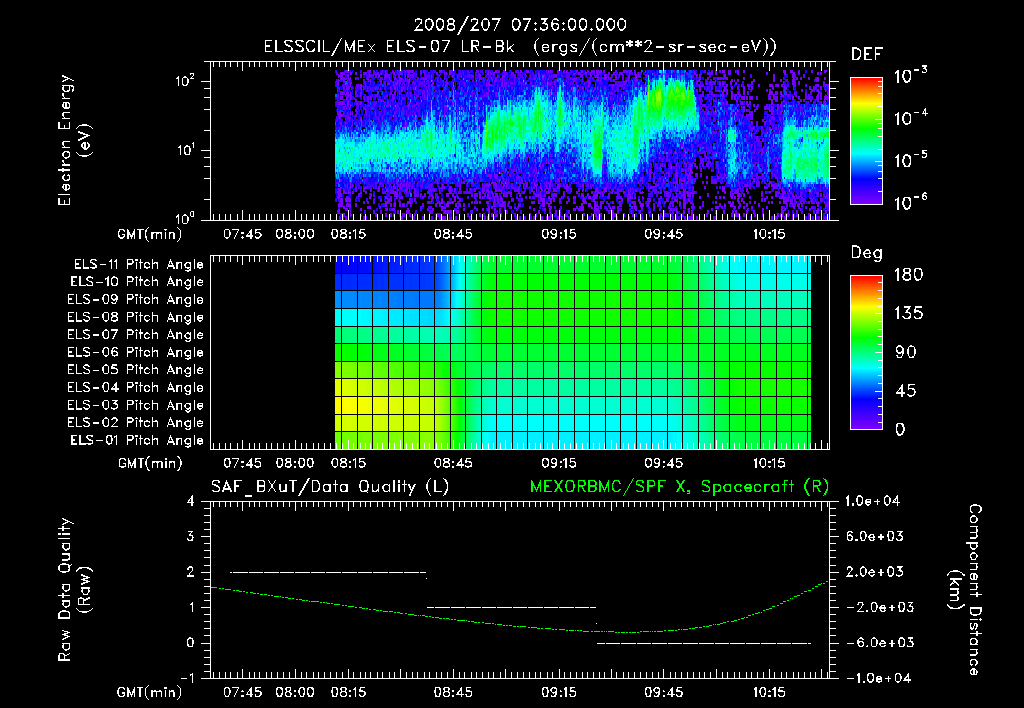This screenshot has height=708, width=1024.
Task: Click the data quality line at level 1
Action: click(511, 607)
